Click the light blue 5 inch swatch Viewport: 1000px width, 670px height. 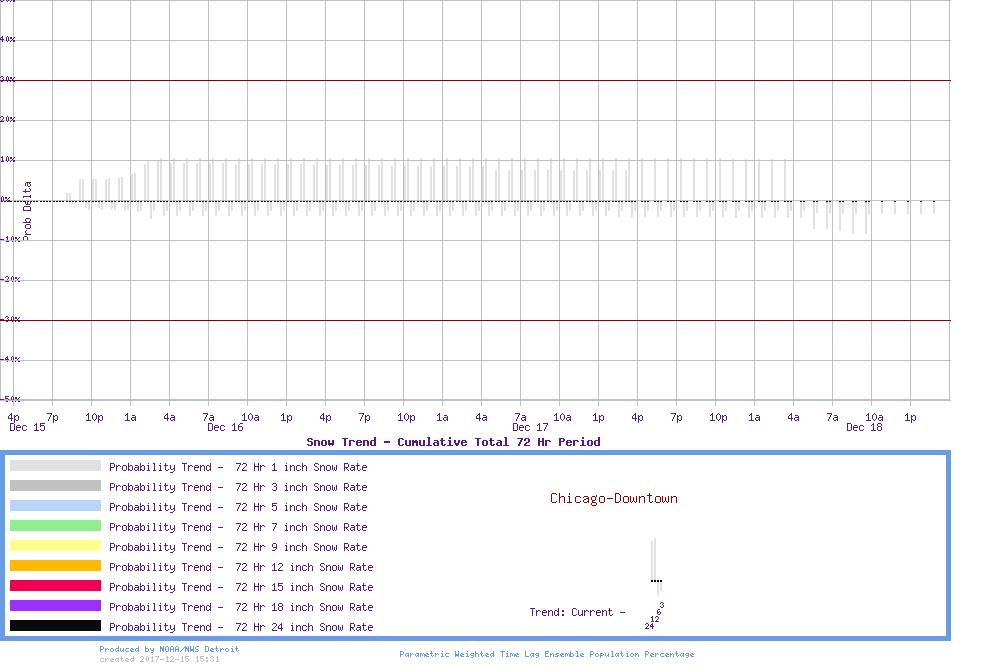pyautogui.click(x=55, y=506)
